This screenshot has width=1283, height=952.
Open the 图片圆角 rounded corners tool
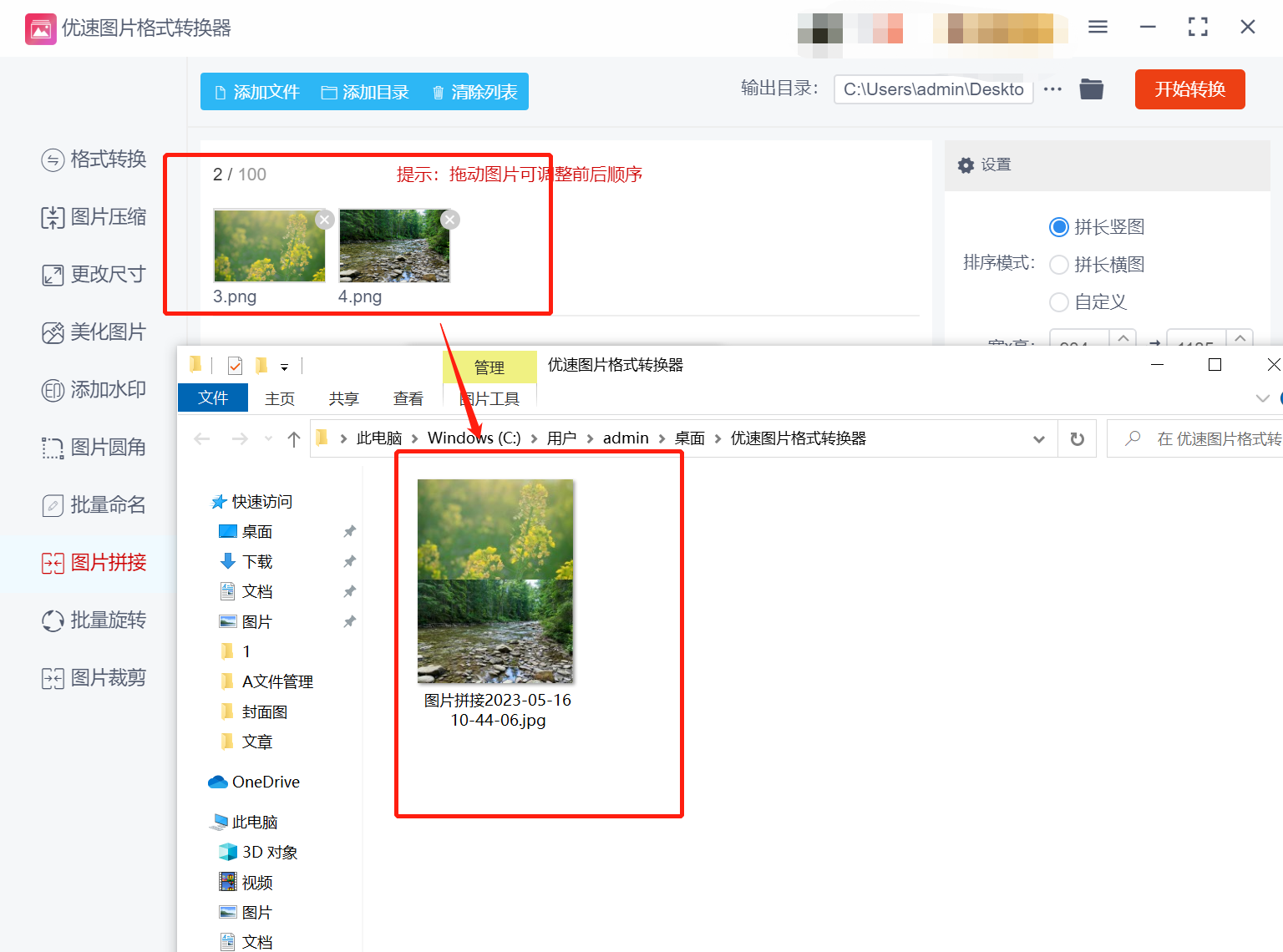click(94, 448)
